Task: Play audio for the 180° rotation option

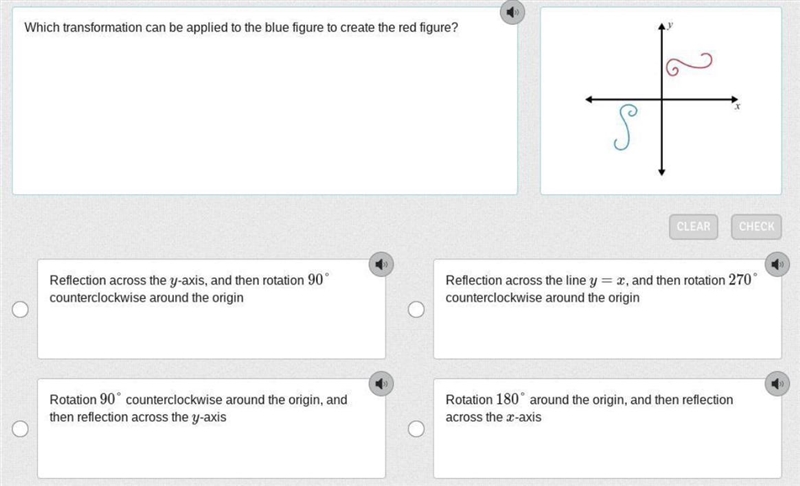Action: pos(777,383)
